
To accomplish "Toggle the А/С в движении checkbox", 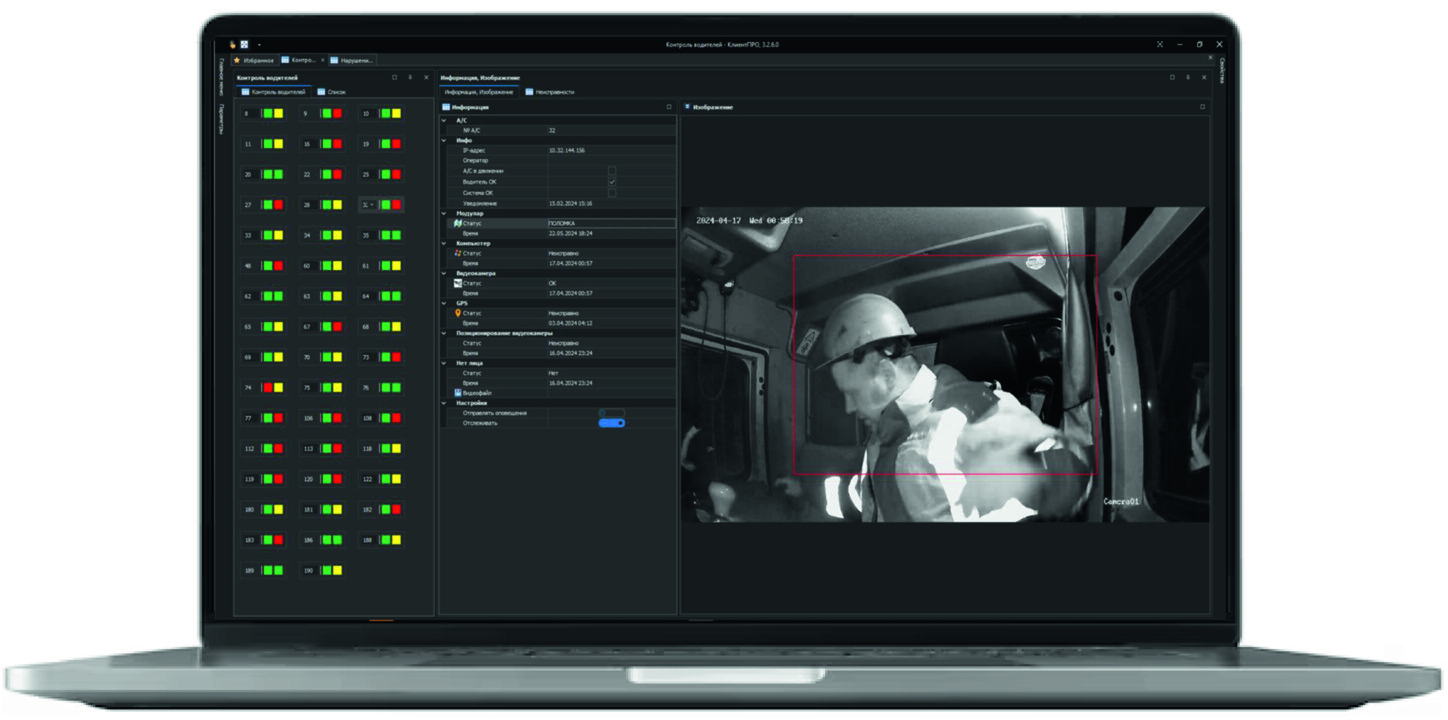I will 612,171.
